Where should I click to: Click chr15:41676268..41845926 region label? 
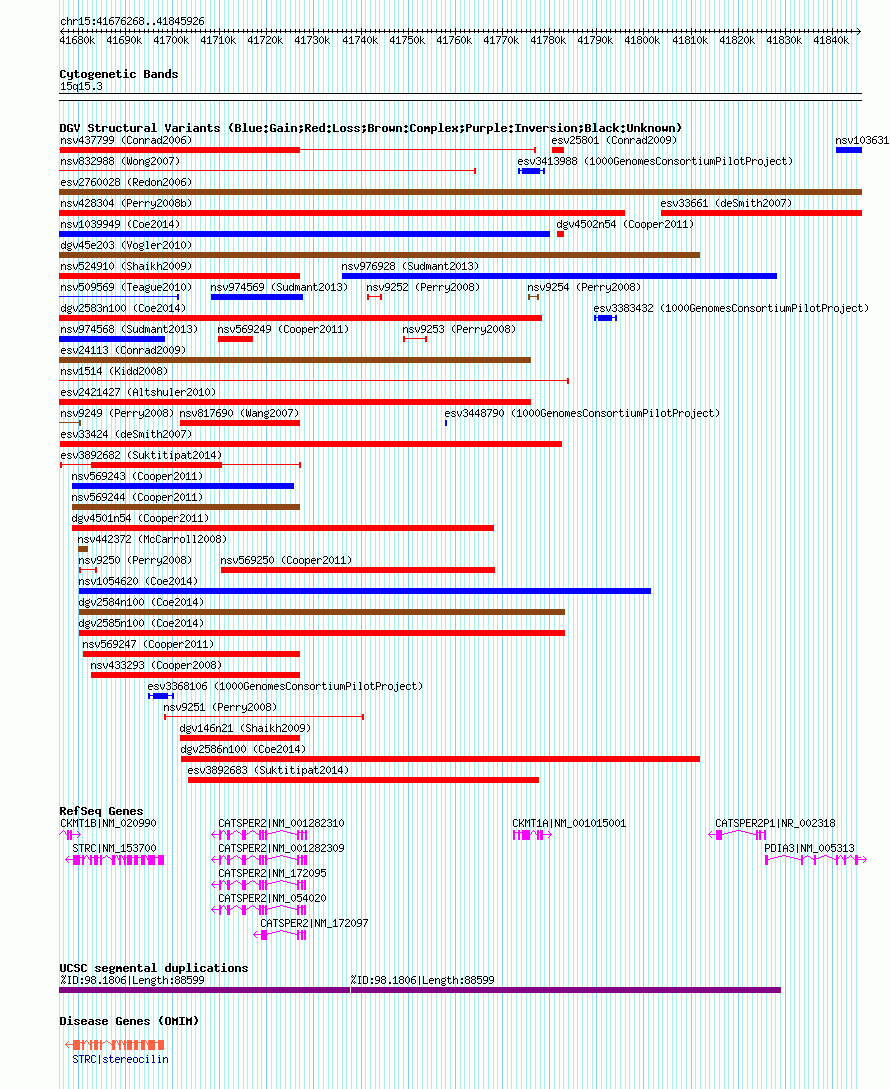coord(132,22)
